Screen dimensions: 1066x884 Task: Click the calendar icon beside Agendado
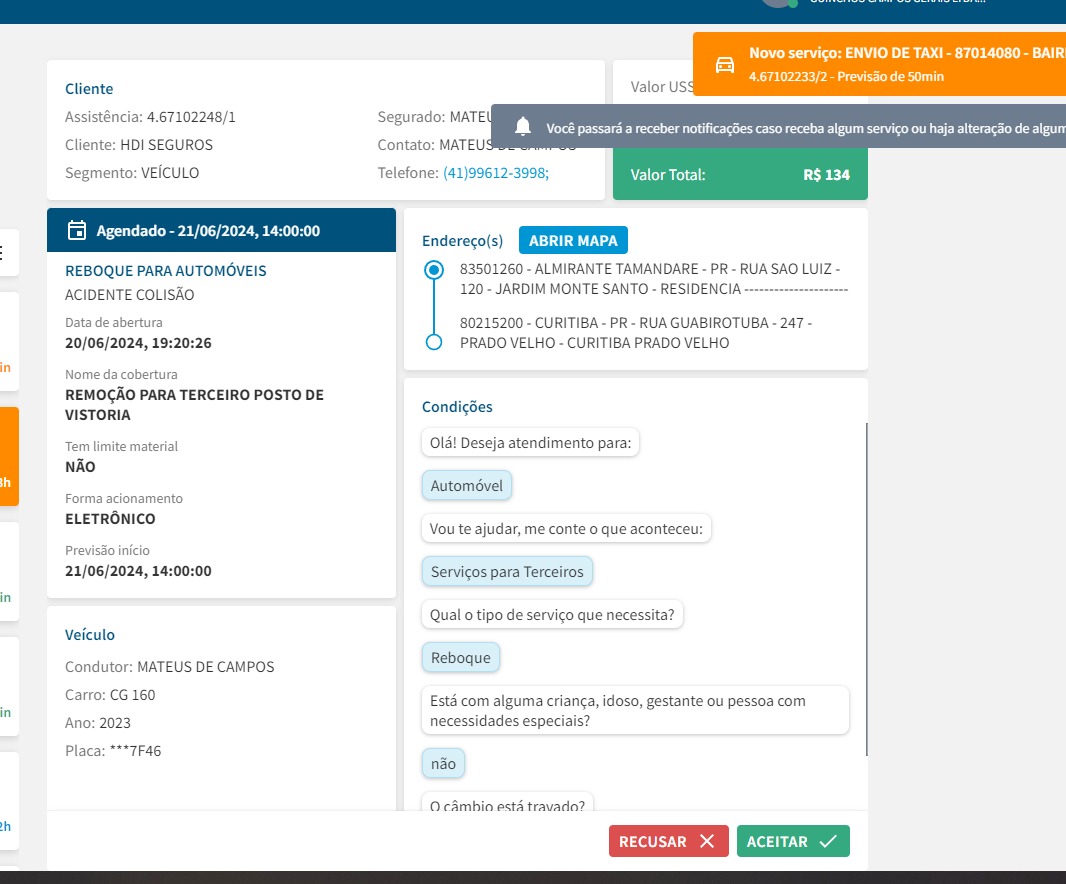(77, 231)
